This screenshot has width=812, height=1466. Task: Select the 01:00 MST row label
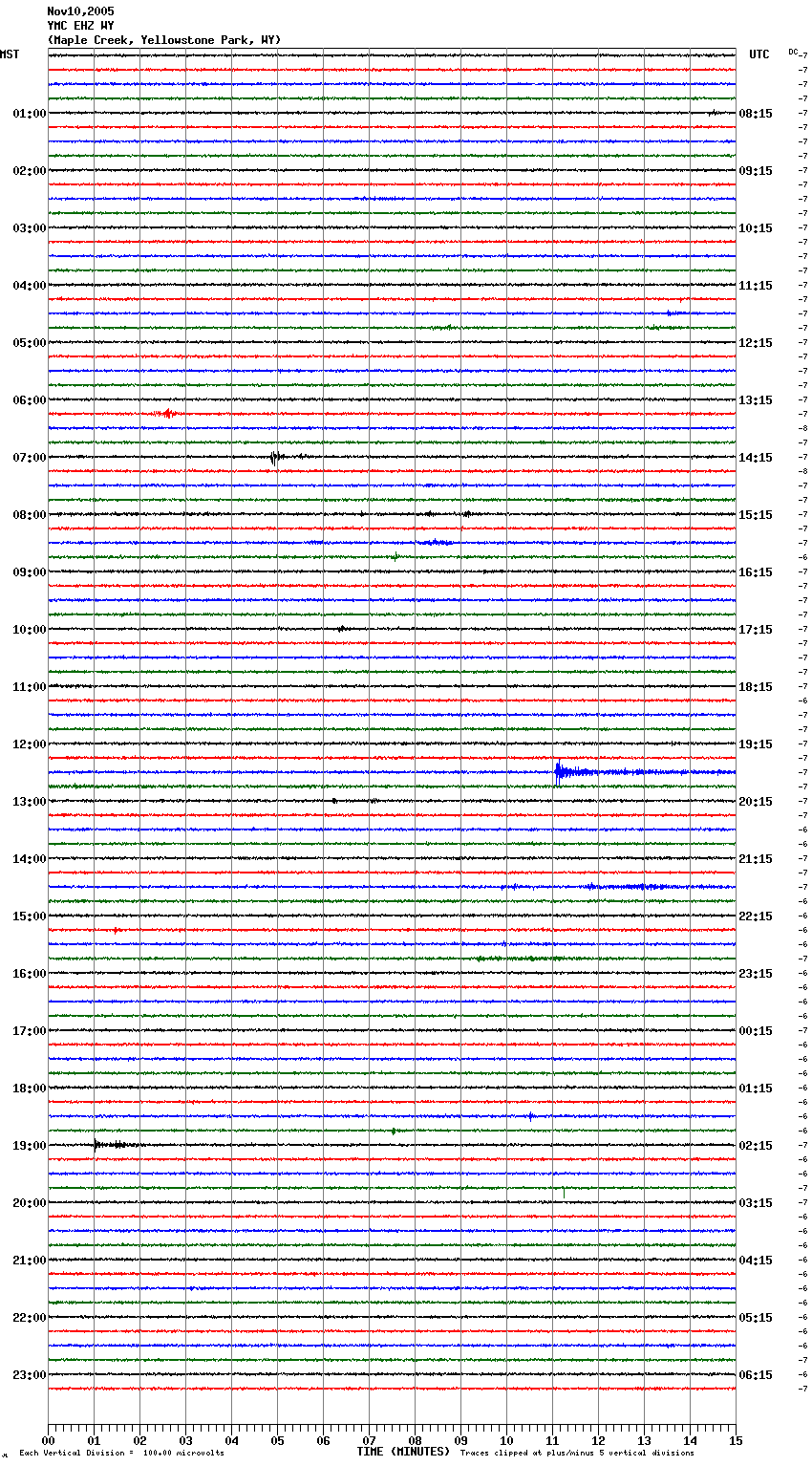30,114
